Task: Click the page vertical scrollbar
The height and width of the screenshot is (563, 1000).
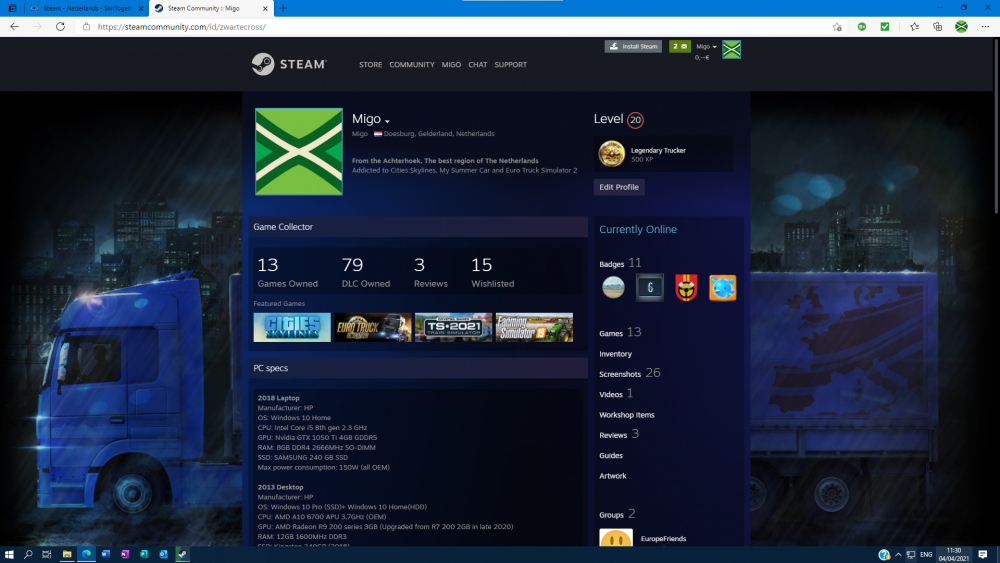Action: pyautogui.click(x=996, y=126)
